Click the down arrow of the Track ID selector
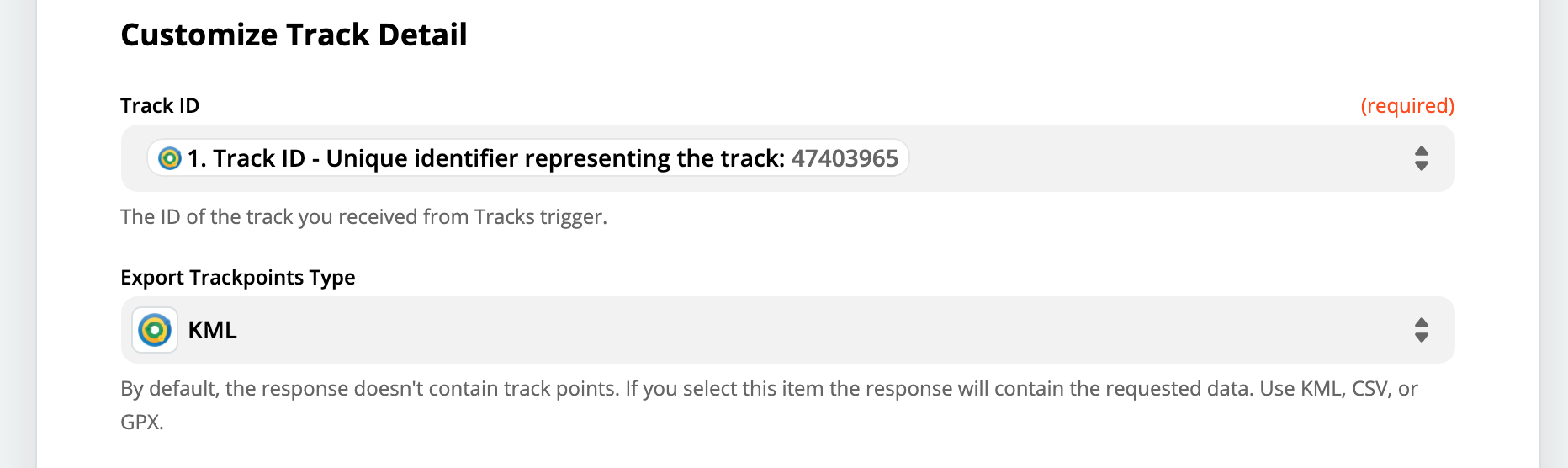Image resolution: width=1568 pixels, height=468 pixels. [1422, 166]
